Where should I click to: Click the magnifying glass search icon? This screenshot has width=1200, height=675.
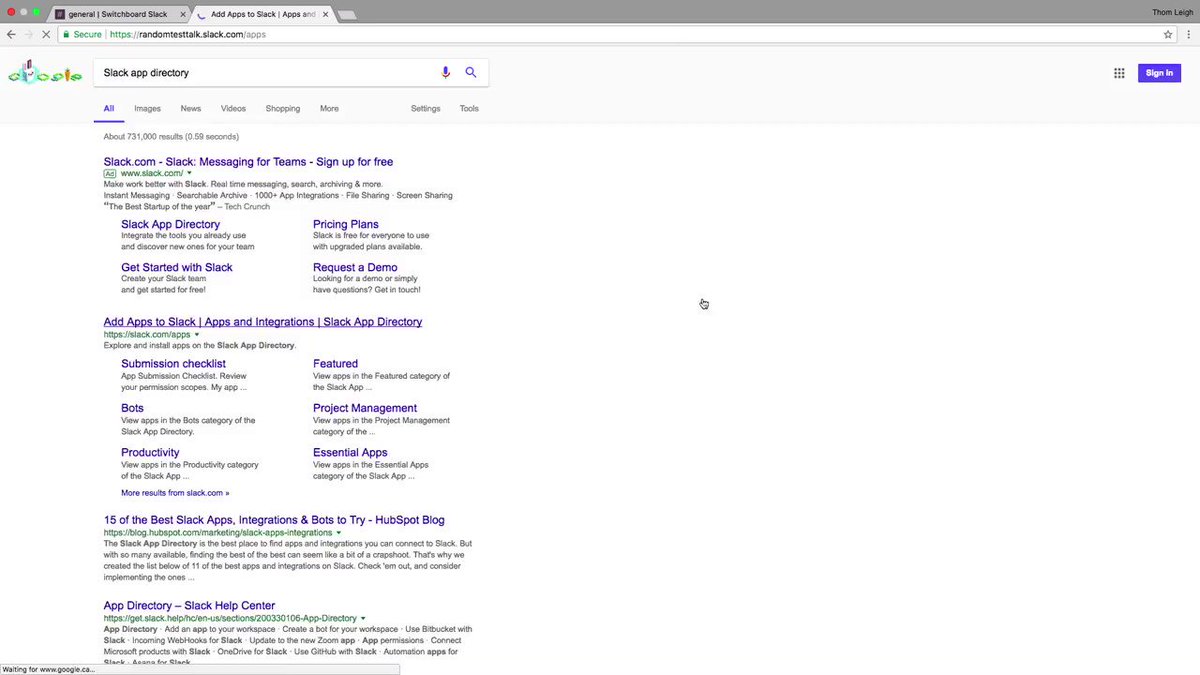(x=471, y=73)
